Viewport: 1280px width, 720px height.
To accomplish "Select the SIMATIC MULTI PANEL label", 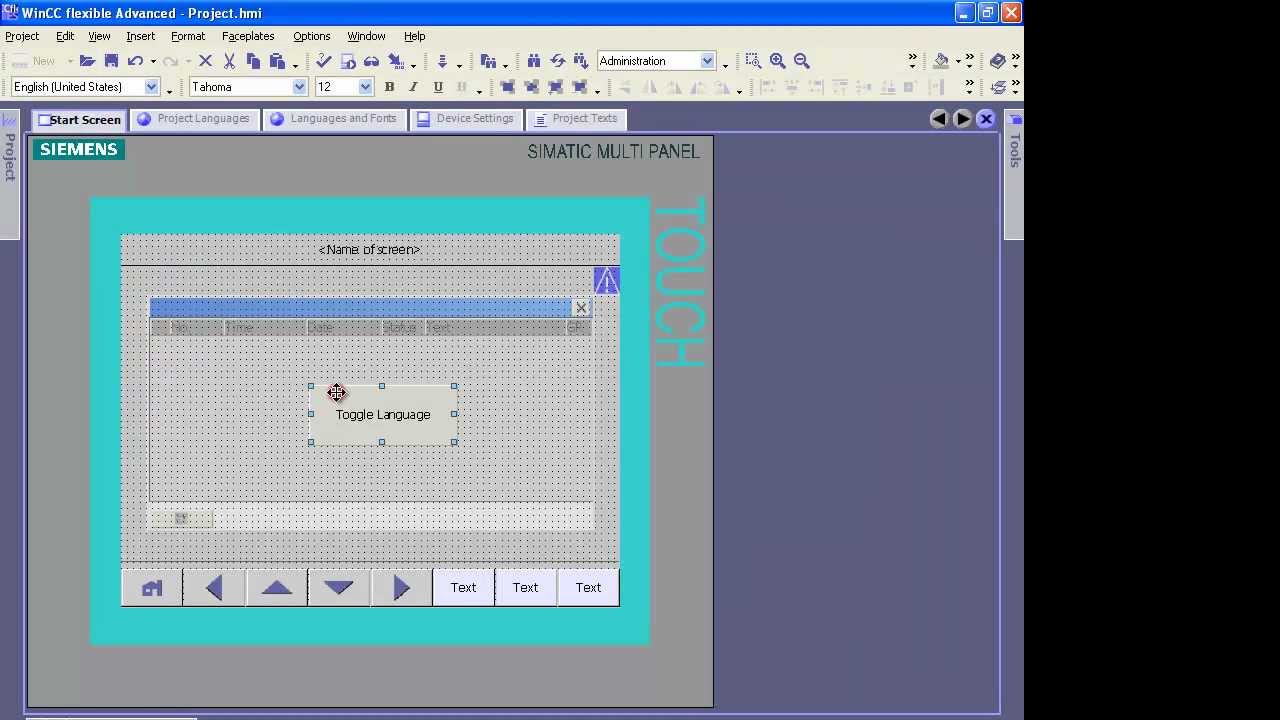I will [613, 152].
